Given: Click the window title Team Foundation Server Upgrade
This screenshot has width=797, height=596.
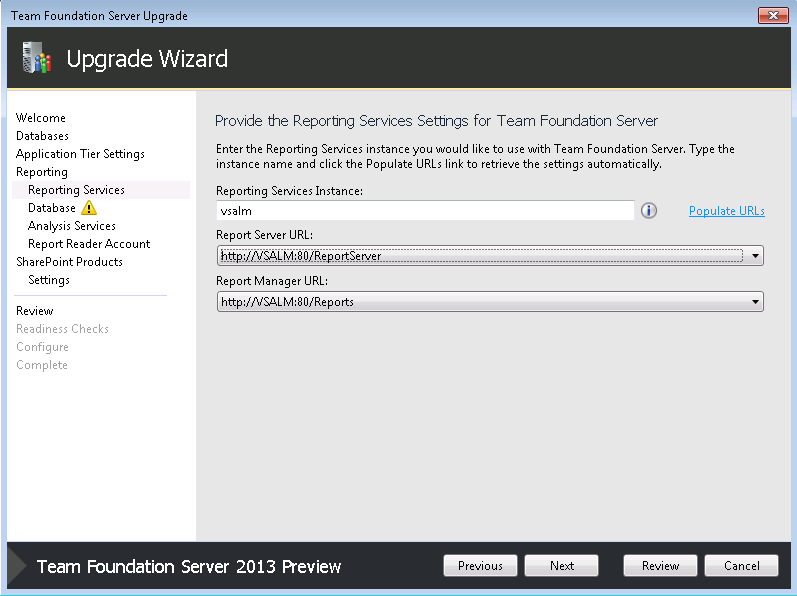Looking at the screenshot, I should [x=99, y=16].
